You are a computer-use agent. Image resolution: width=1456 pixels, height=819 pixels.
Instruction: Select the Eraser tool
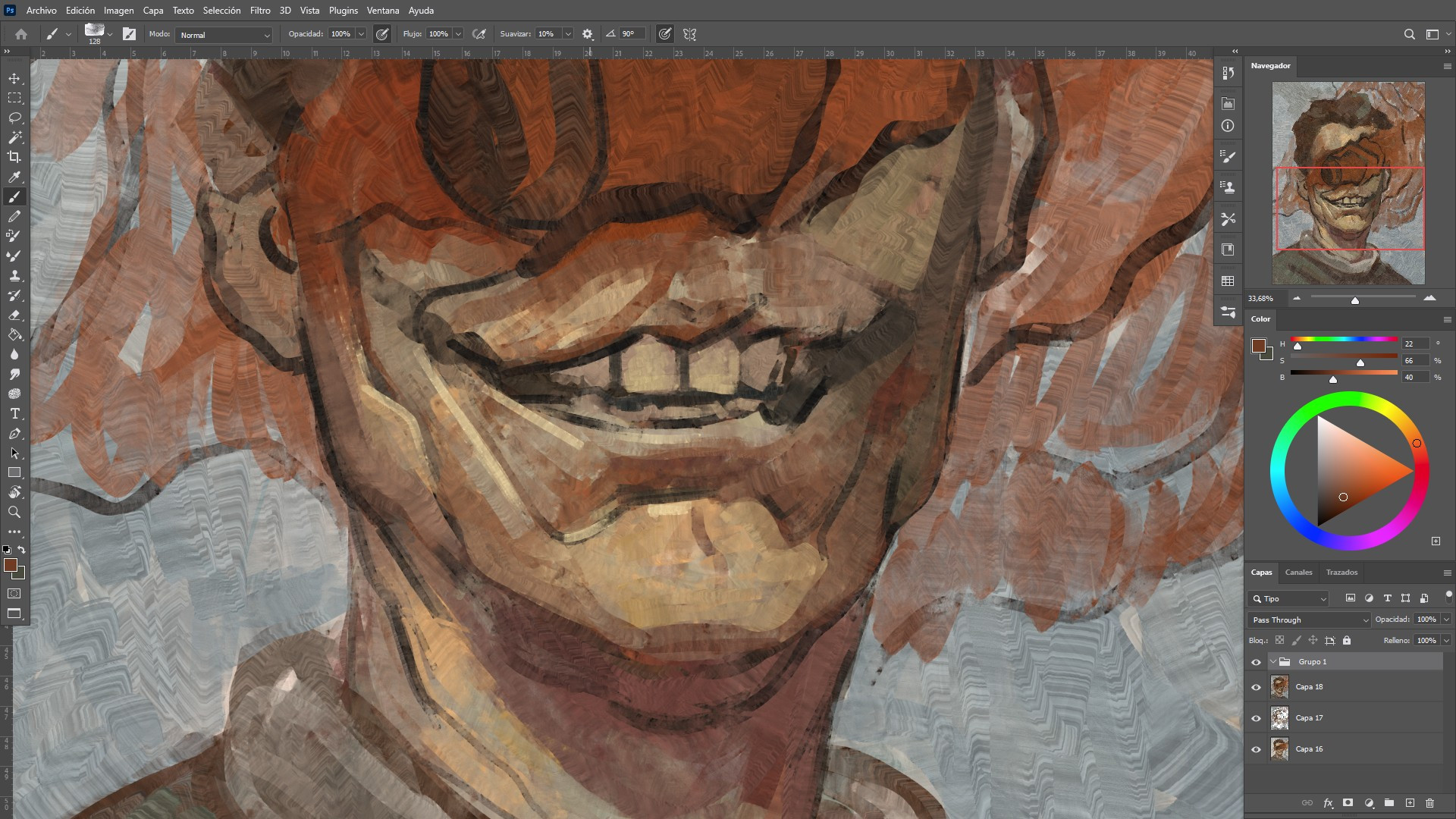14,315
